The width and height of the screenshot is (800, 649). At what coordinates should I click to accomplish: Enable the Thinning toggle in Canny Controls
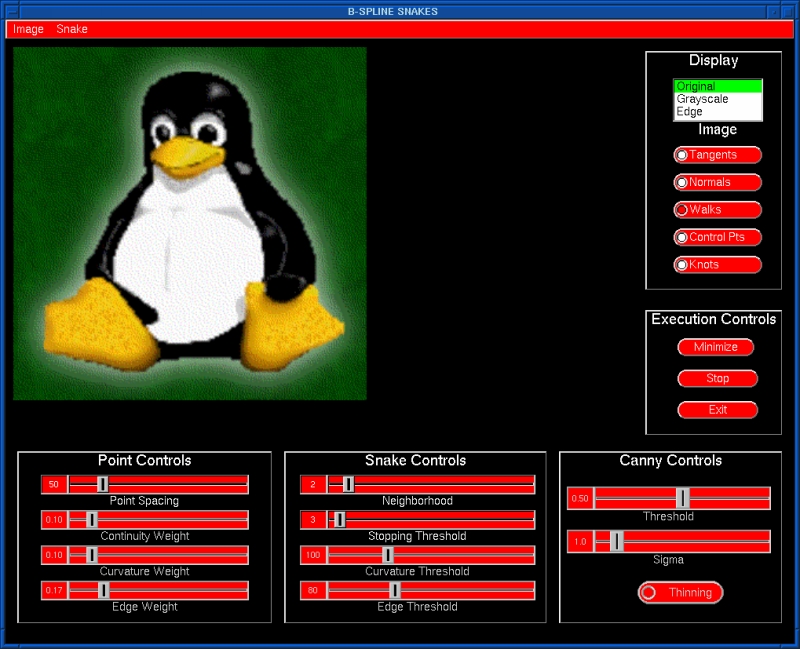click(x=680, y=593)
